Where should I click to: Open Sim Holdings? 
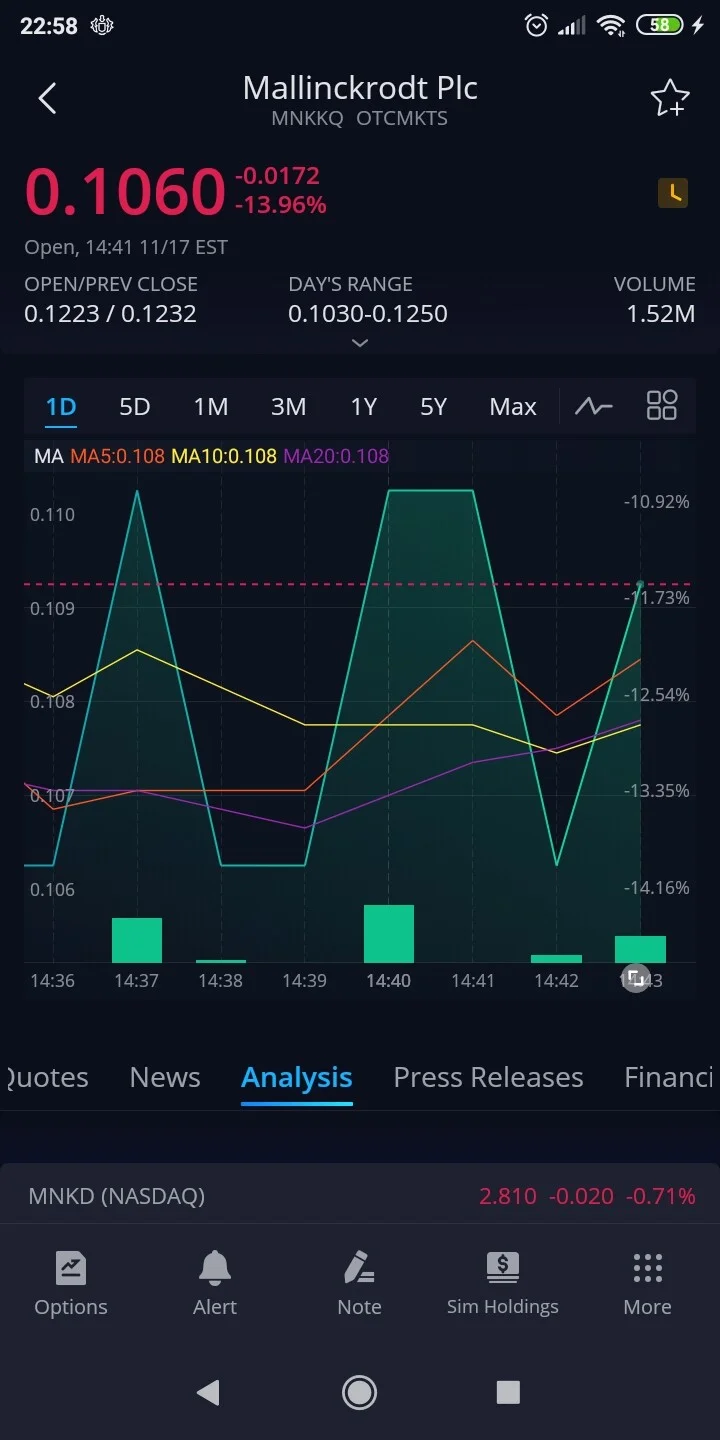pos(503,1284)
